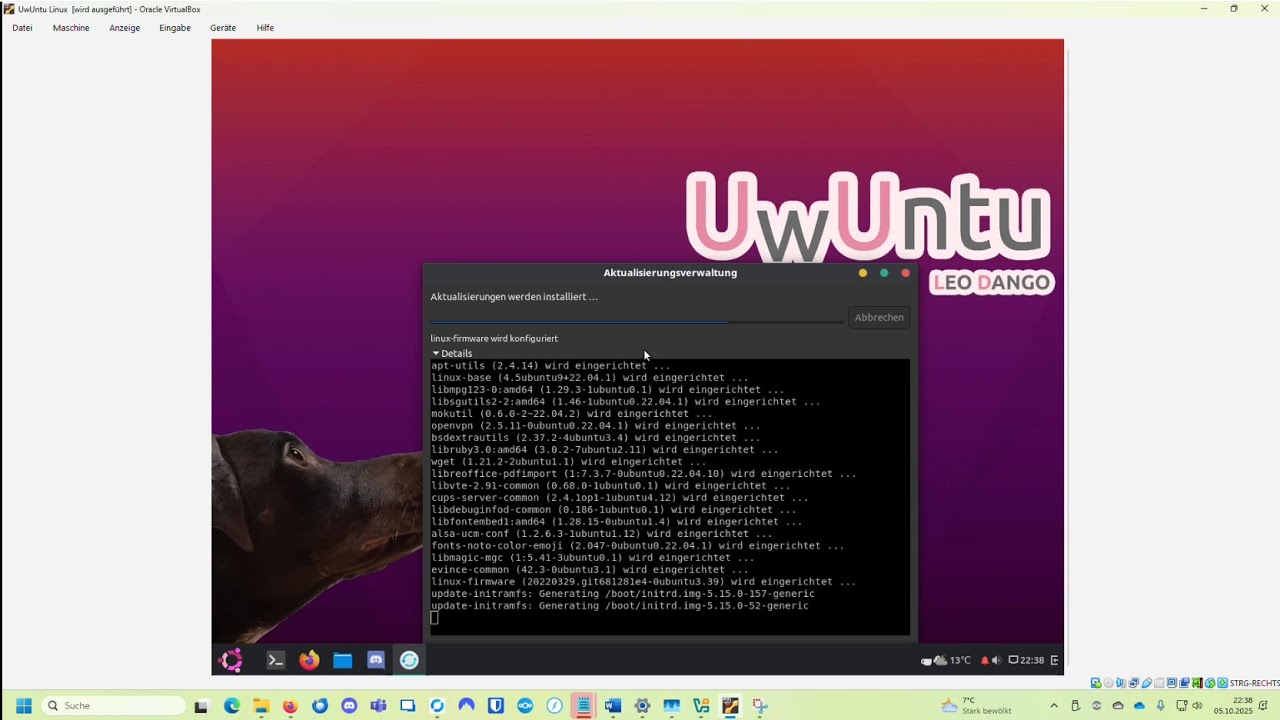Open the Eingabe menu
Viewport: 1280px width, 720px height.
(175, 28)
